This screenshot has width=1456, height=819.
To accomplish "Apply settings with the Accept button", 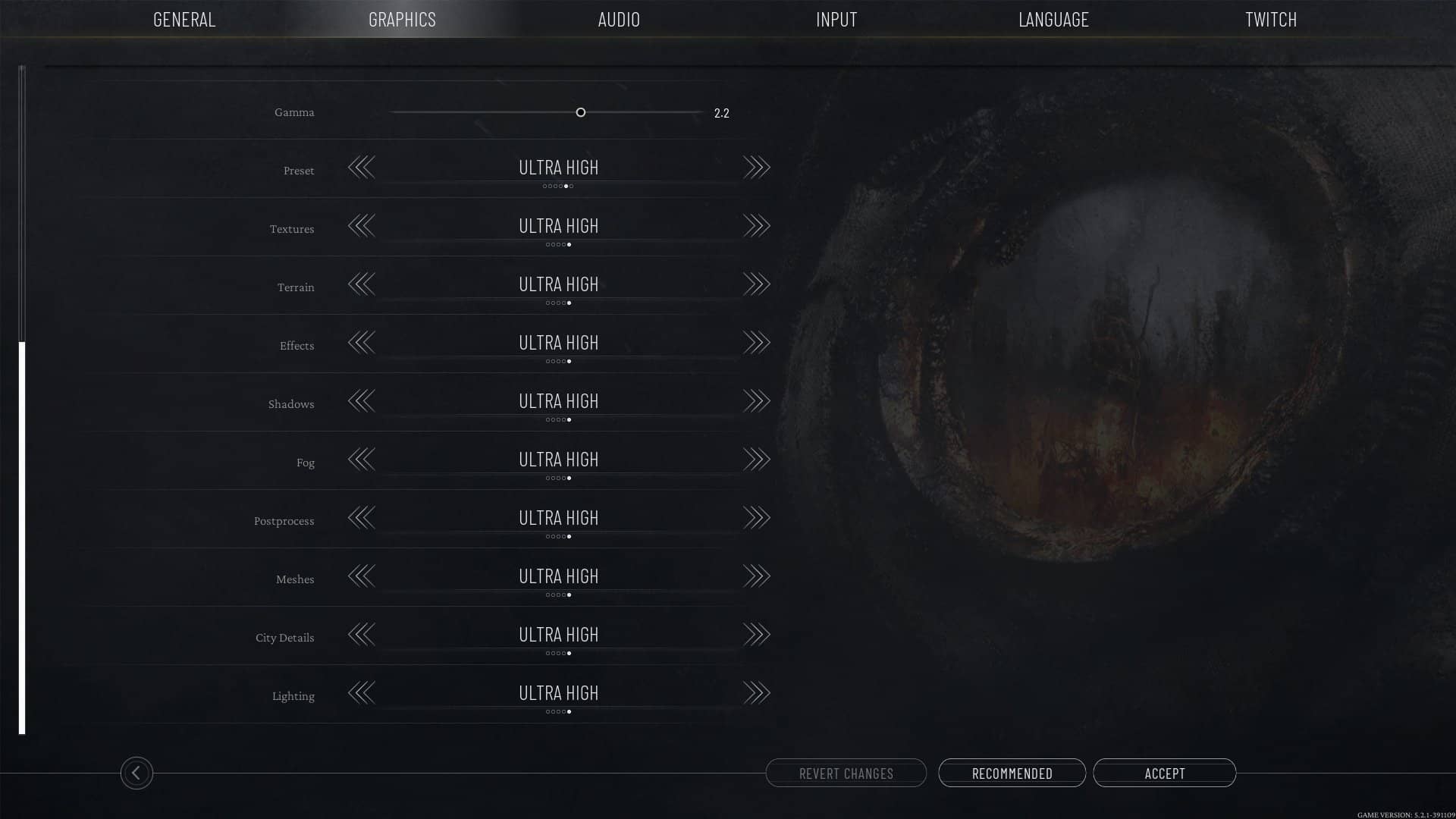I will click(1165, 773).
